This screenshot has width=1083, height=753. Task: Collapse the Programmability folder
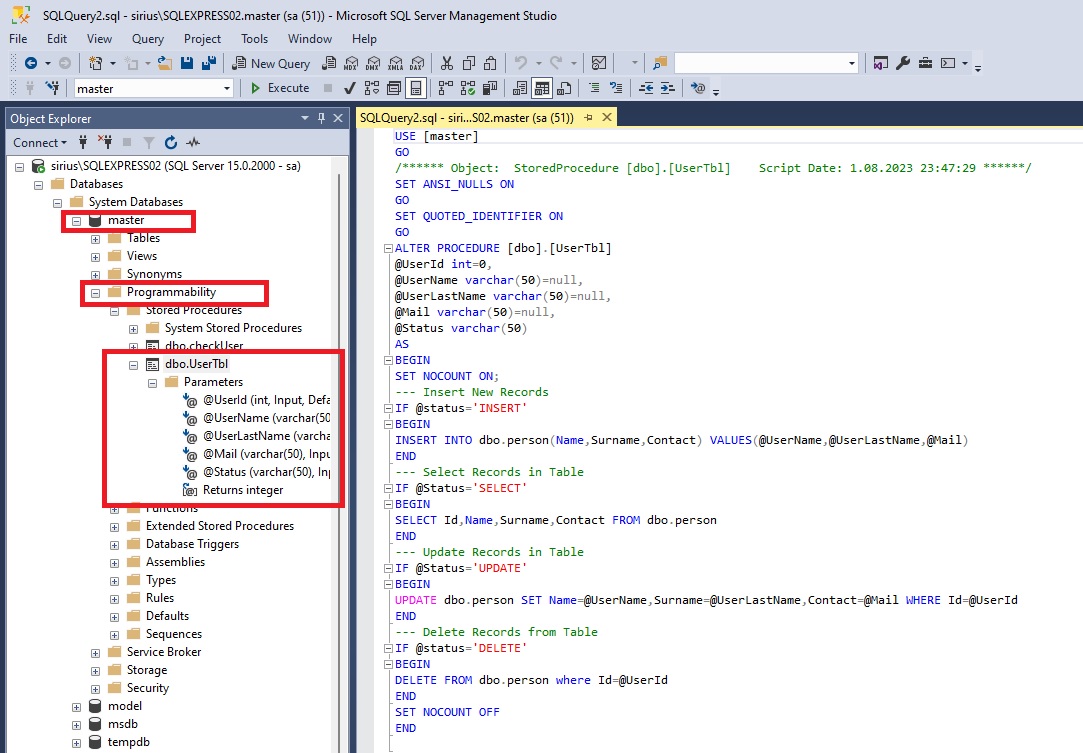(x=96, y=293)
